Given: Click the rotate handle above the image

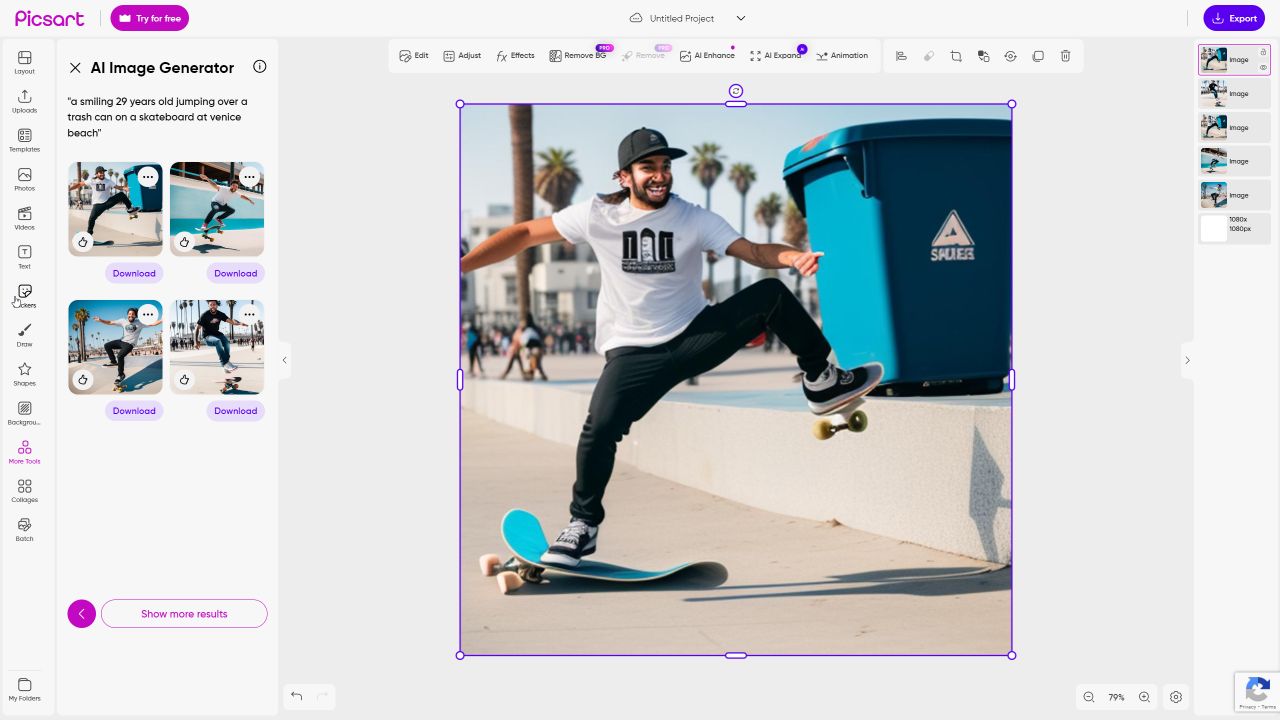Looking at the screenshot, I should pos(736,91).
